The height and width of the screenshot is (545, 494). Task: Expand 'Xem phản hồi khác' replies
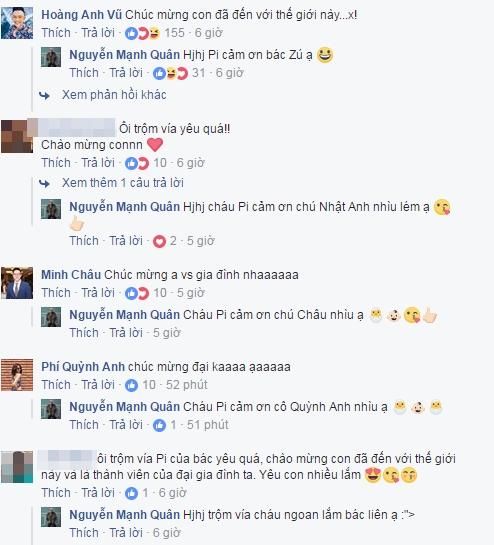click(x=114, y=95)
